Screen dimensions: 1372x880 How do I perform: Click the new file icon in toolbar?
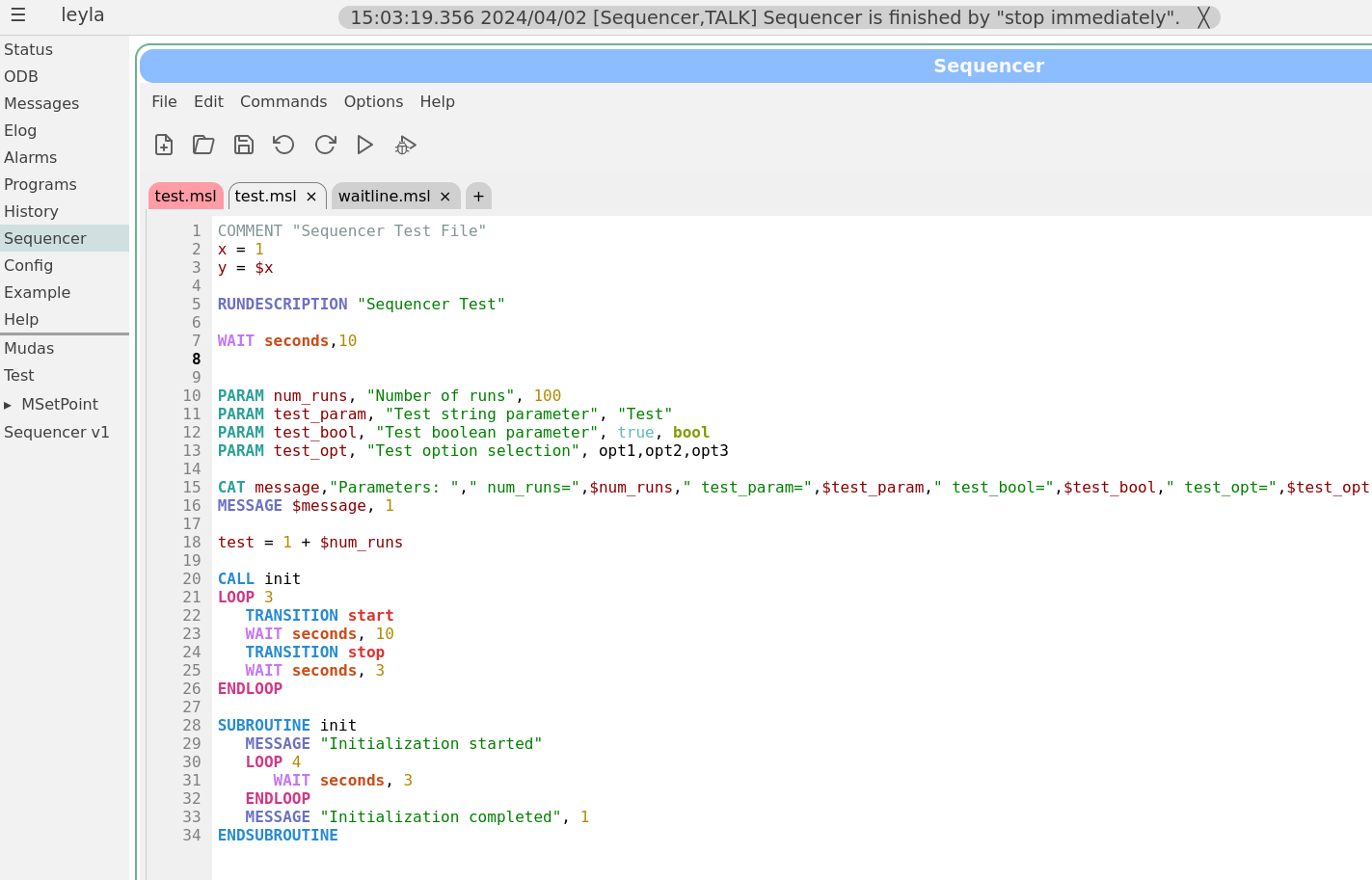pyautogui.click(x=164, y=145)
